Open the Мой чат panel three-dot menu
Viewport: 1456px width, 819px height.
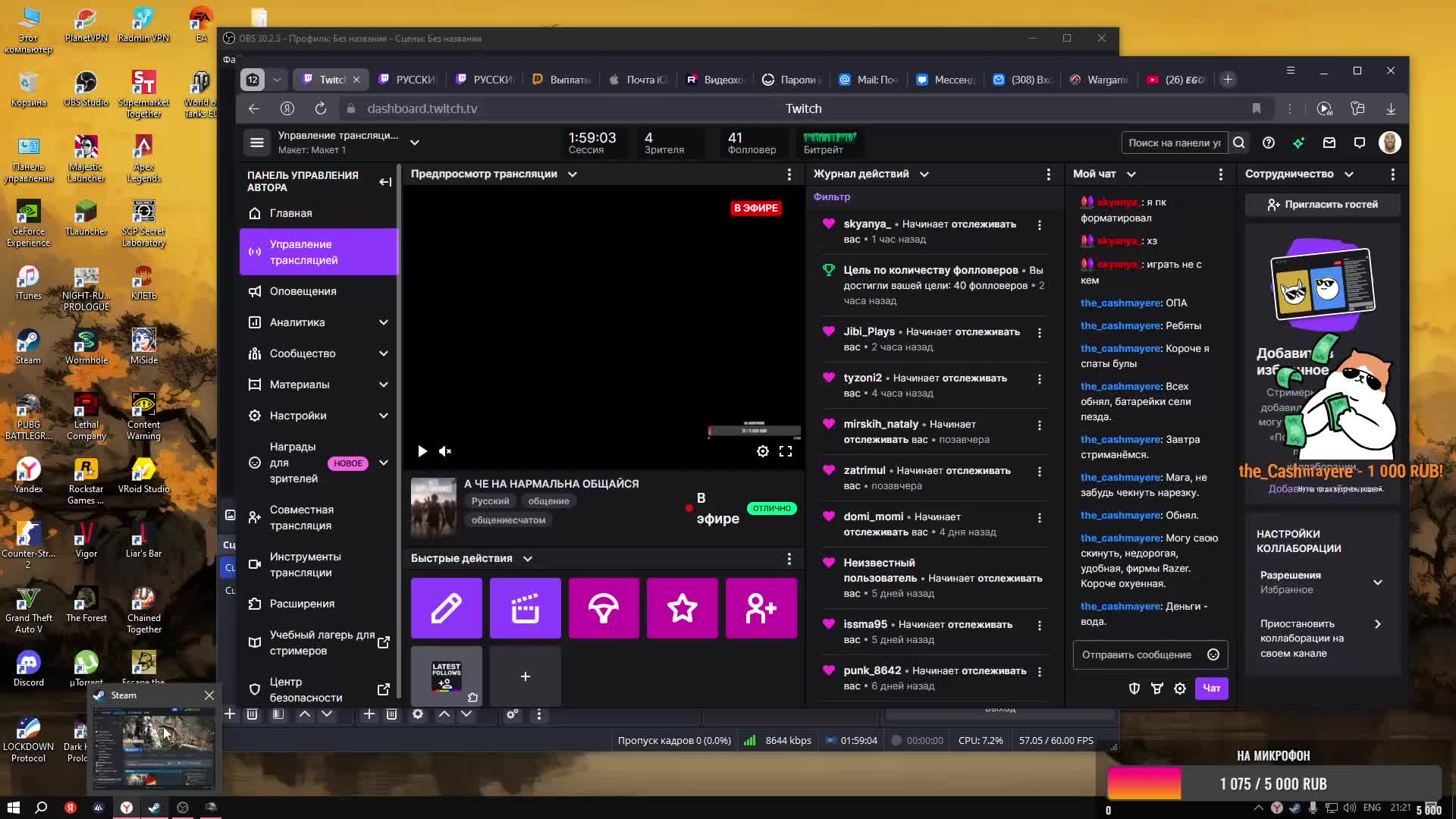click(x=1221, y=174)
